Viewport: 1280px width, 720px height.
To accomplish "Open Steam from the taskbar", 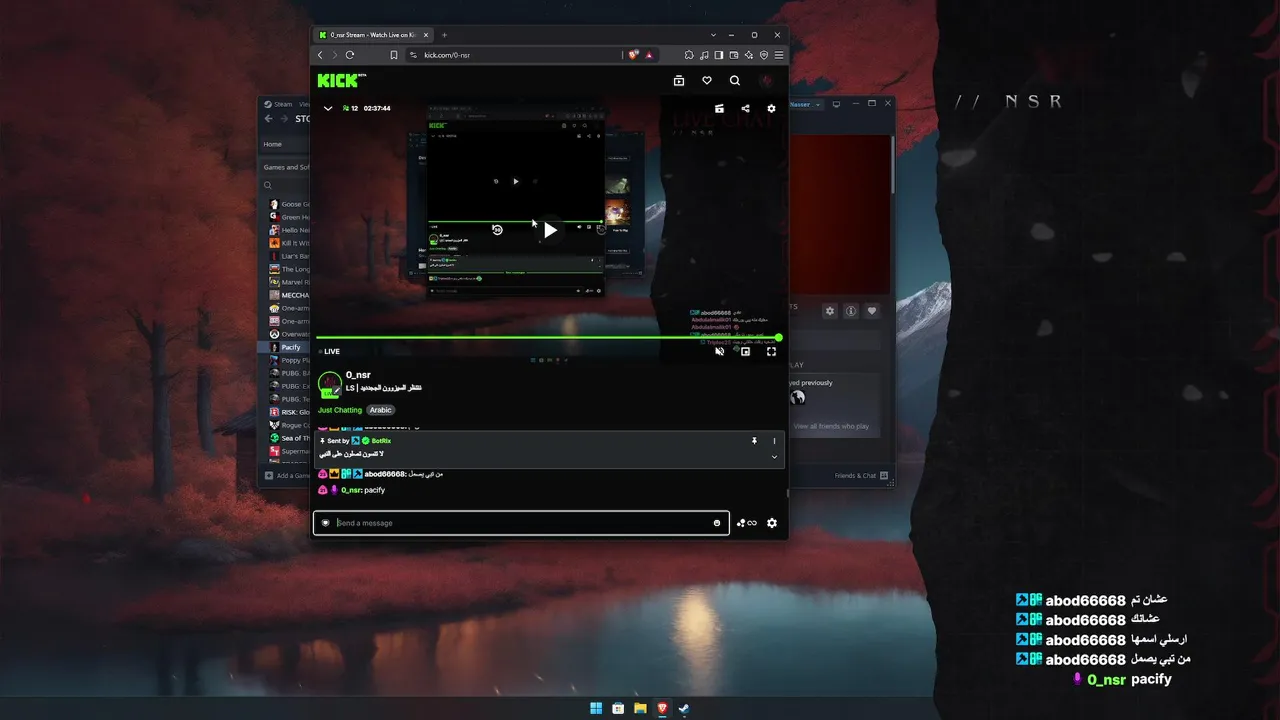I will [684, 708].
